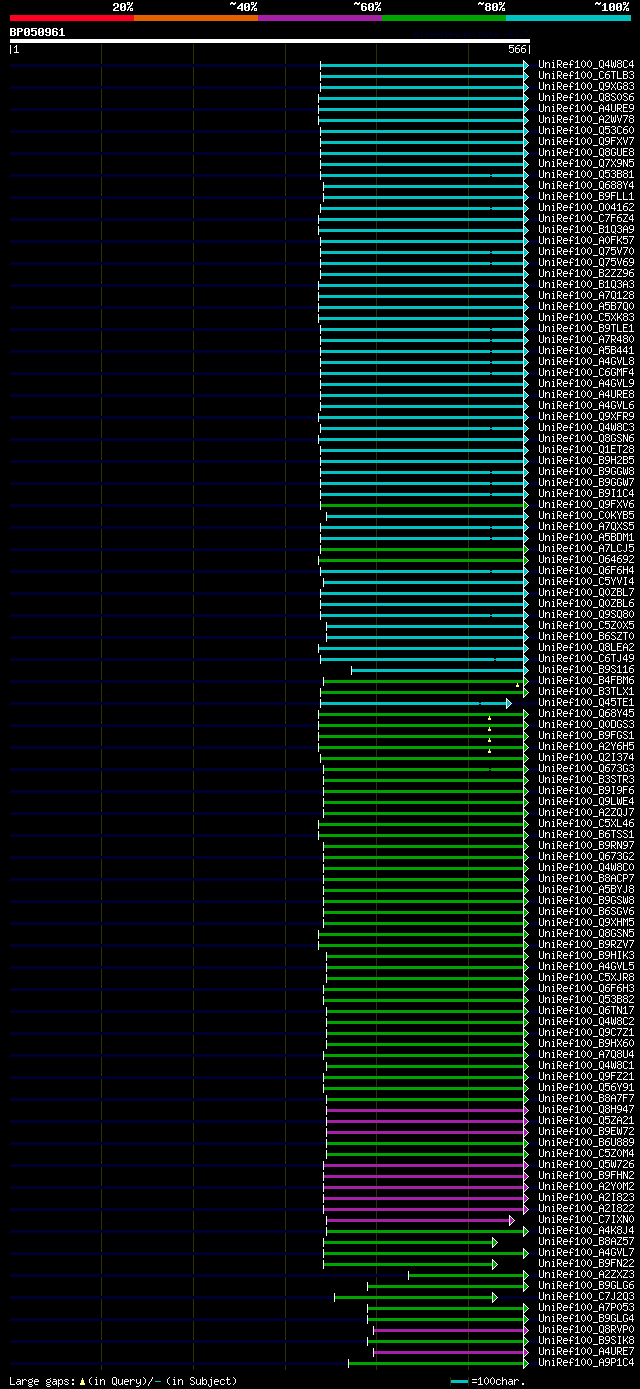Viewport: 640px width, 1389px height.
Task: Open hit UniRef100_Q4W8C4
Action: click(586, 64)
